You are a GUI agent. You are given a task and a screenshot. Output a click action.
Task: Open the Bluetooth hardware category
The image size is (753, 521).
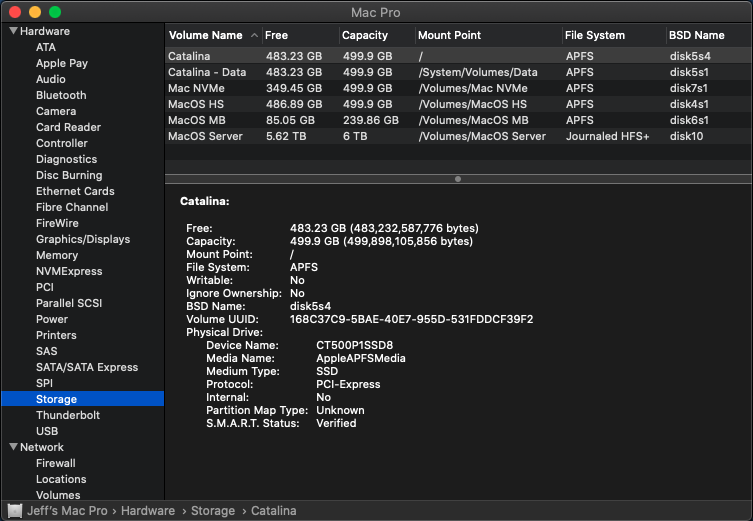pyautogui.click(x=61, y=95)
